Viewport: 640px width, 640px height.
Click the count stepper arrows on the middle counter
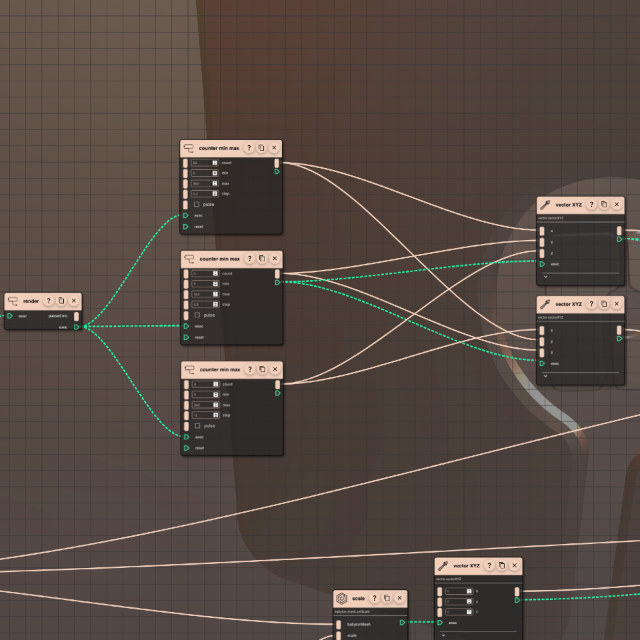tap(216, 273)
